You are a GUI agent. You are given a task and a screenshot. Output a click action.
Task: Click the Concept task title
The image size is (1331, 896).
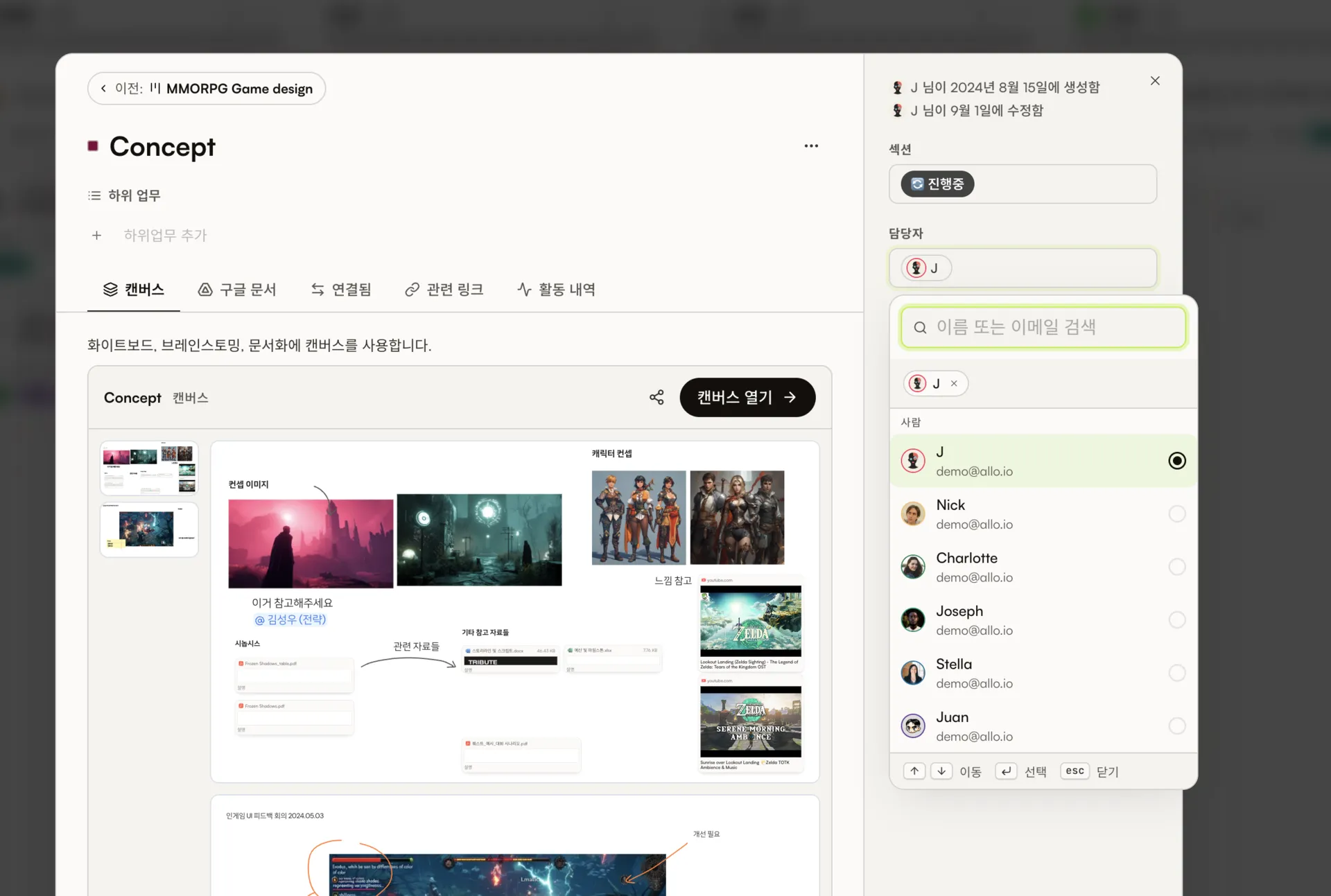pyautogui.click(x=162, y=147)
